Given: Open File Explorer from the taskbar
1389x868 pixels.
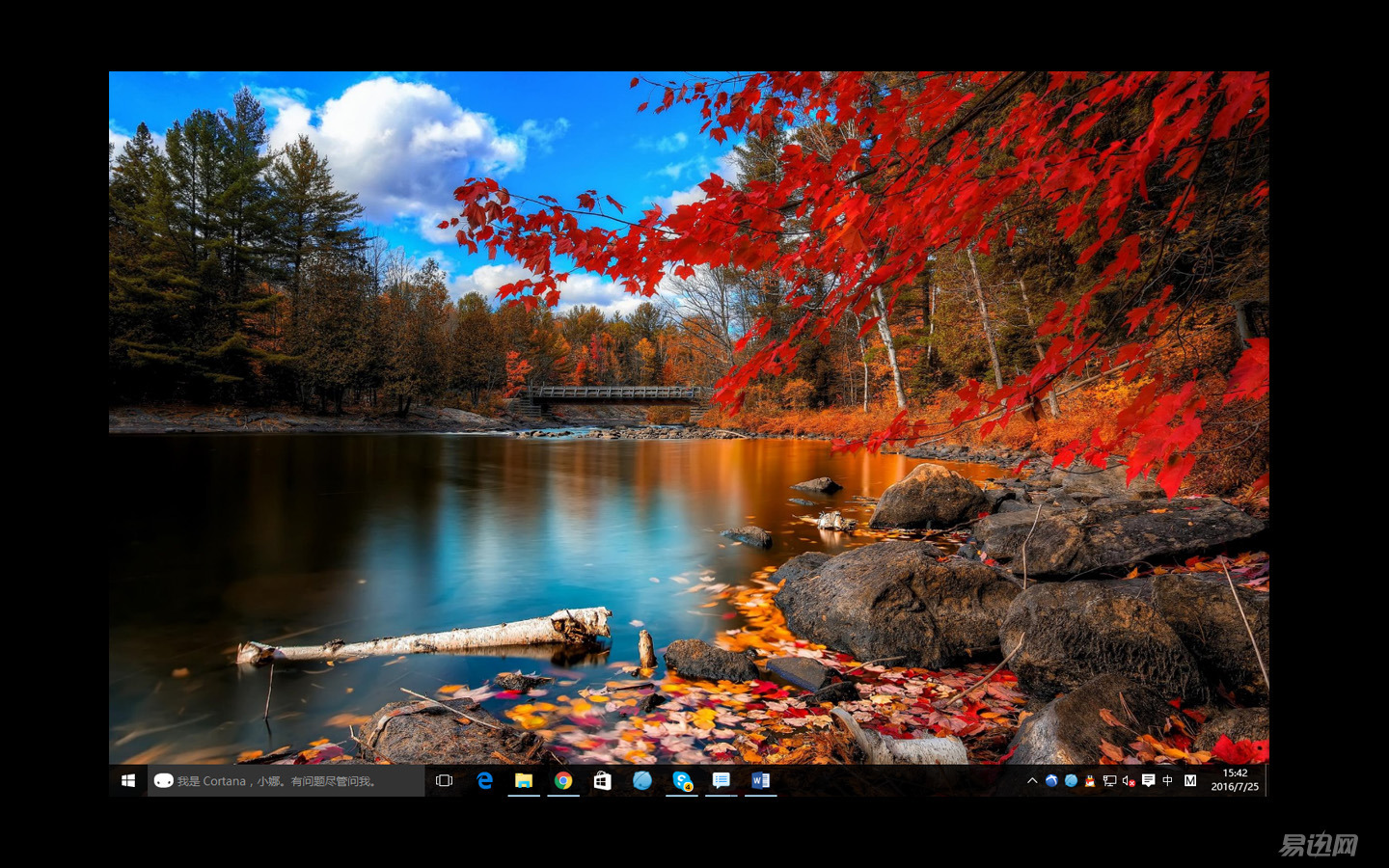Looking at the screenshot, I should tap(524, 781).
